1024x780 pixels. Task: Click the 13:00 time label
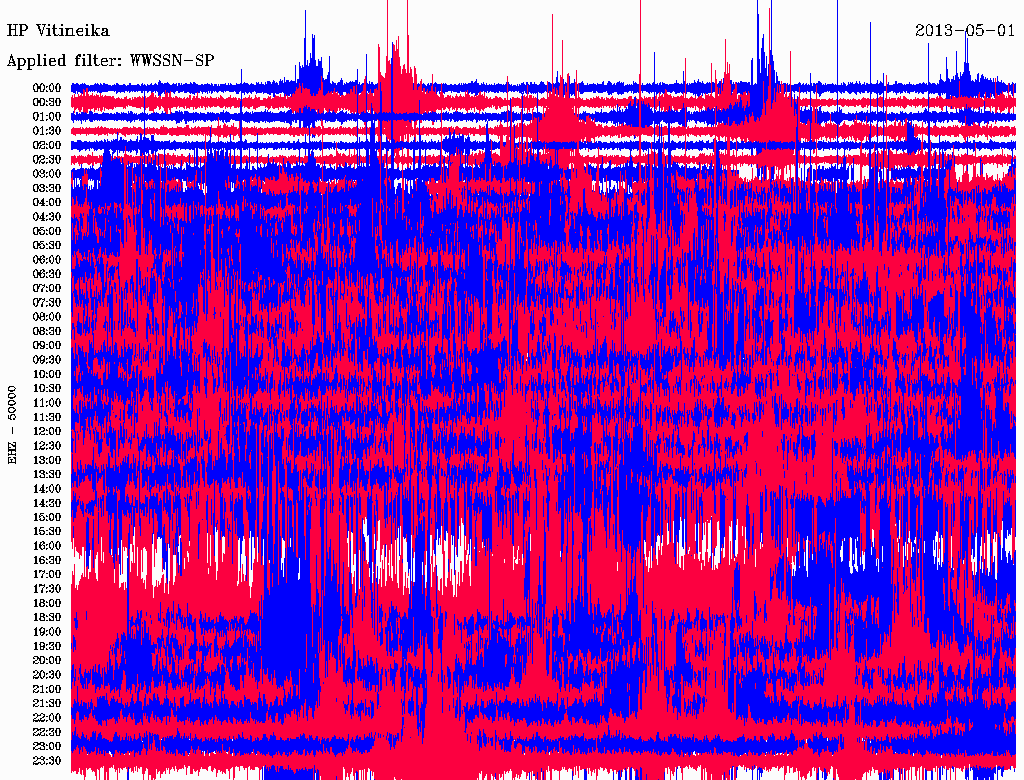tap(47, 460)
